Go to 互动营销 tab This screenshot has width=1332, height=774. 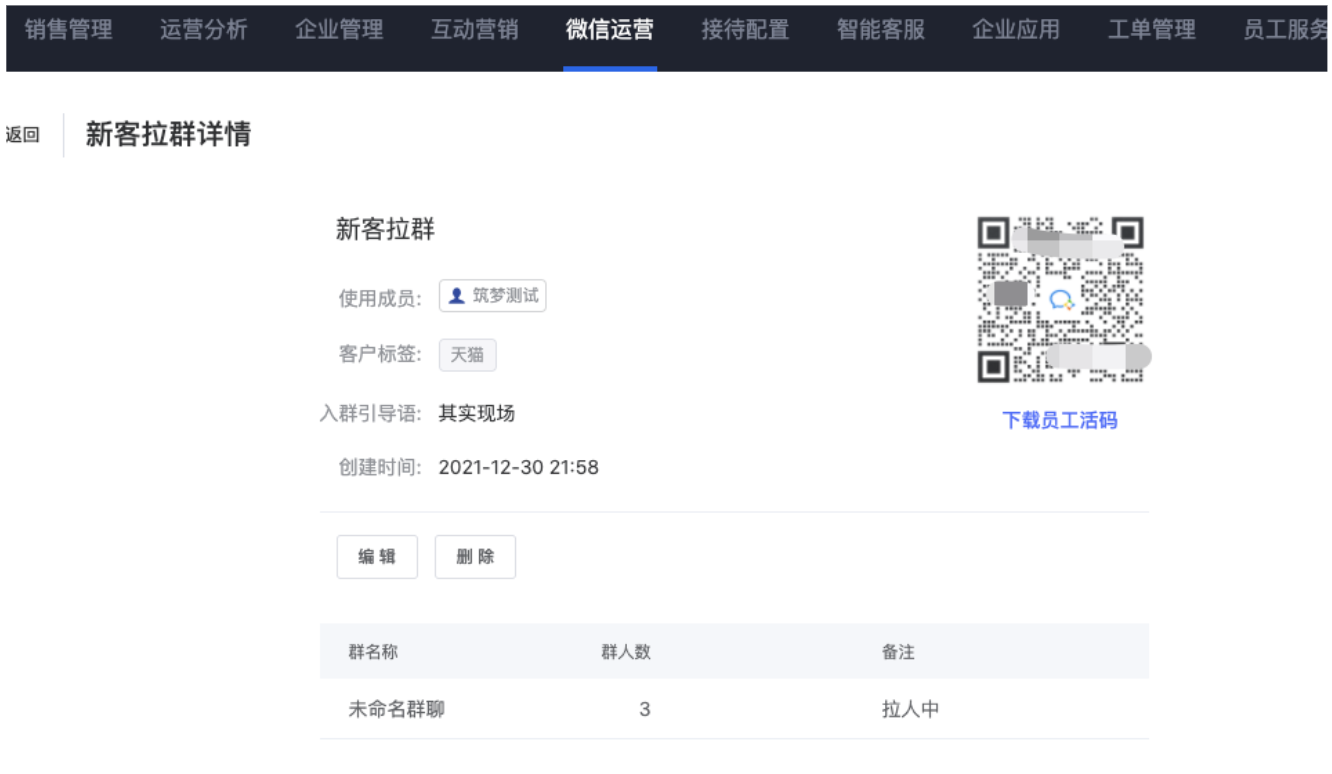pyautogui.click(x=475, y=30)
